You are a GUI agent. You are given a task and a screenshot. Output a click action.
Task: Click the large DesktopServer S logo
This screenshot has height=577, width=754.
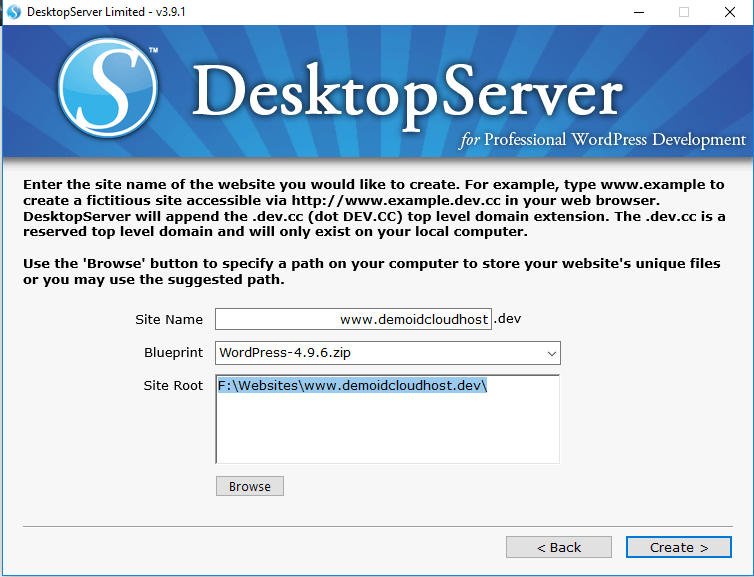pos(108,88)
